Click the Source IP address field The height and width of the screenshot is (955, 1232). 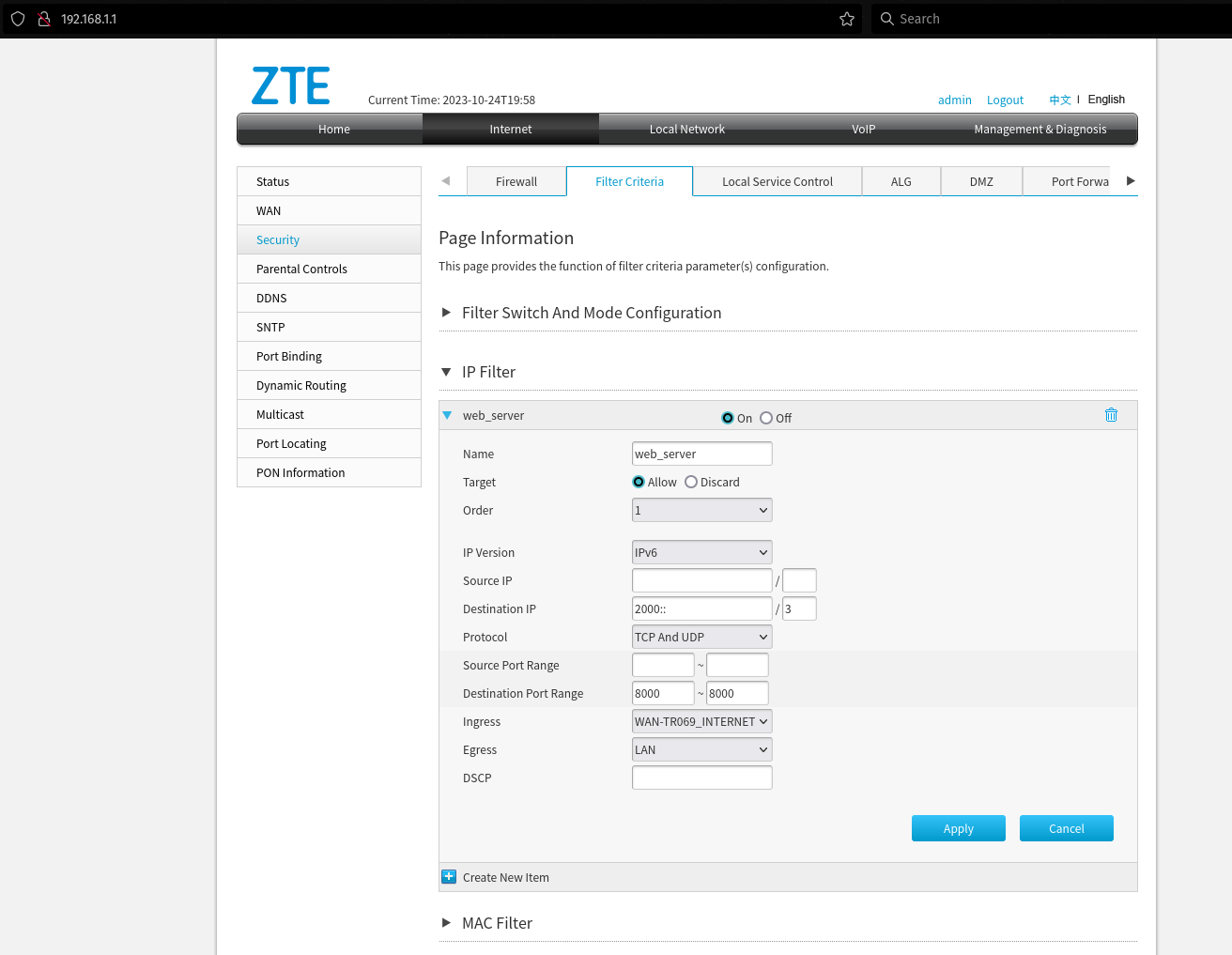[x=702, y=580]
